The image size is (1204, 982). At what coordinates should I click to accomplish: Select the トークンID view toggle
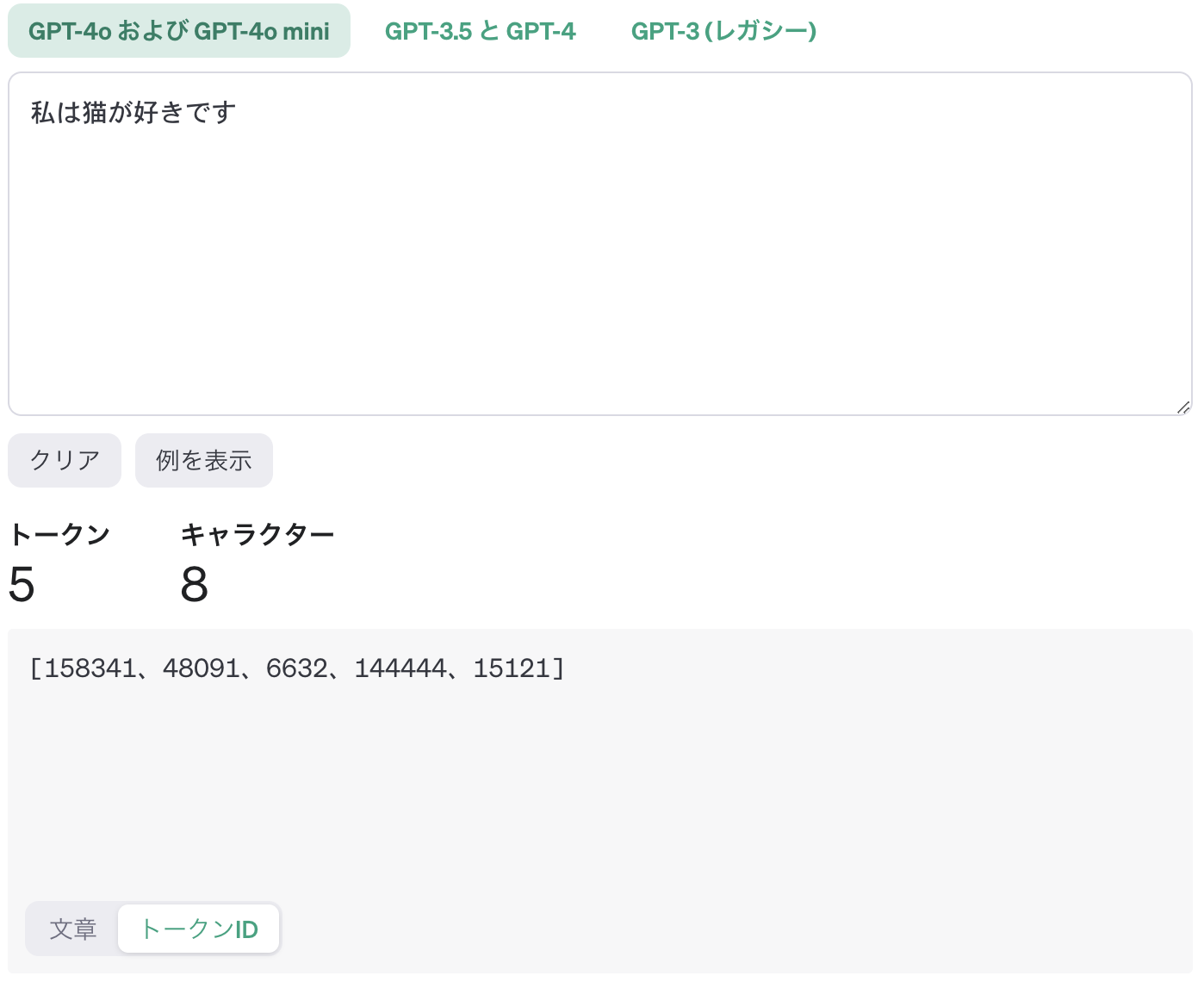(x=199, y=929)
